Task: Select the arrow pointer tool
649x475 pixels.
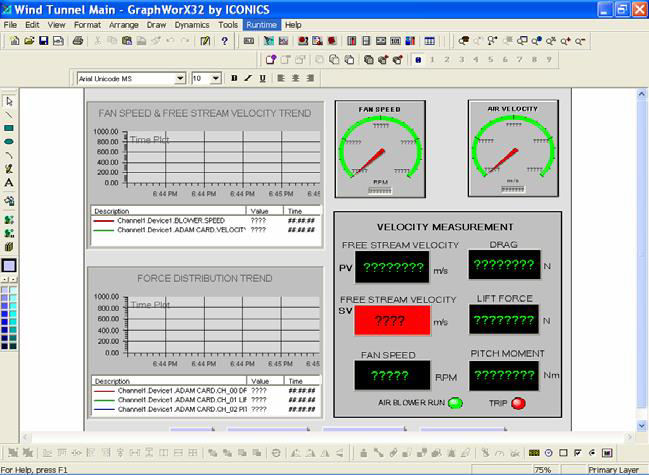Action: click(9, 101)
